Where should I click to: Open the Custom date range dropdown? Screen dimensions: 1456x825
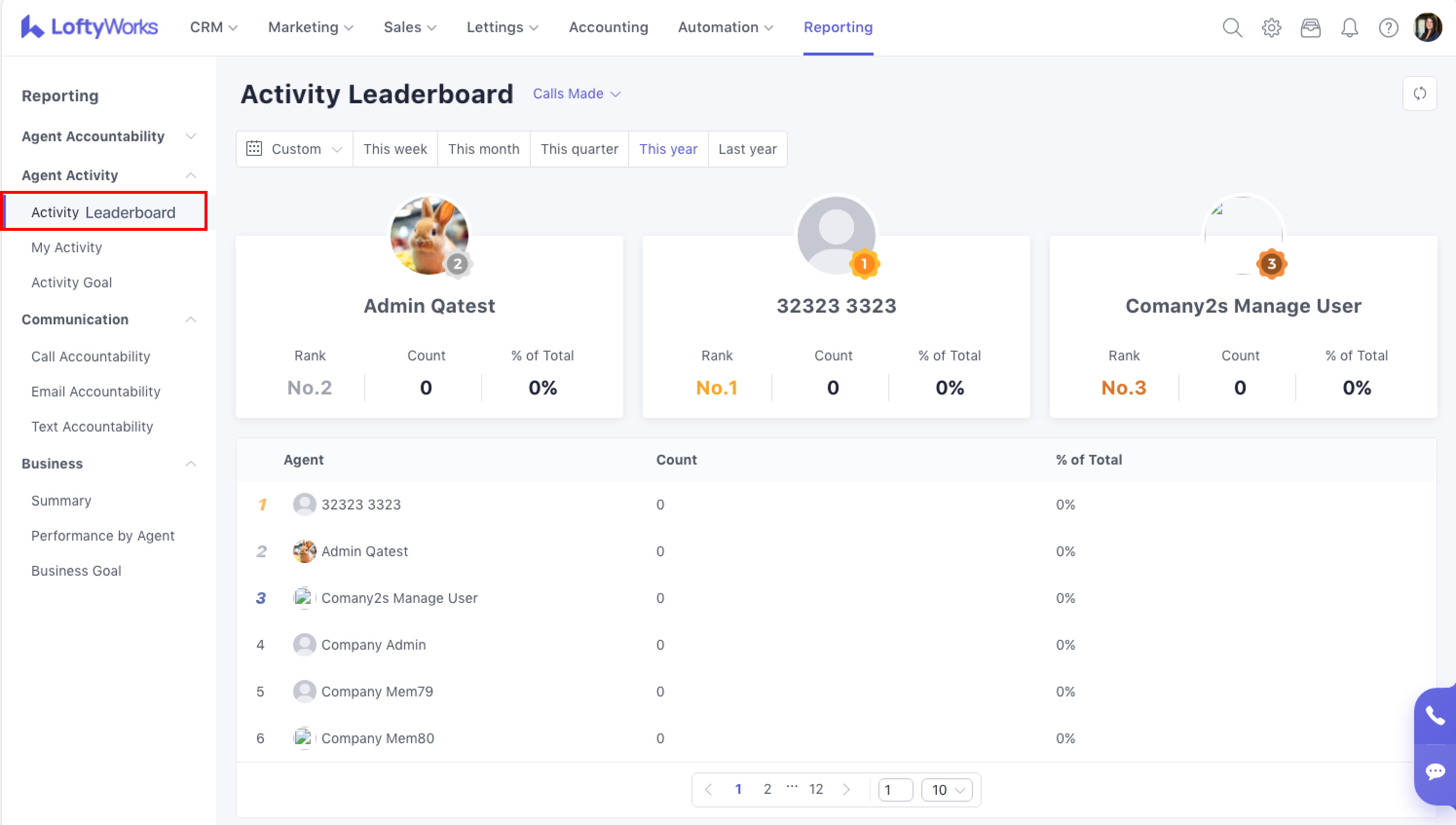295,149
